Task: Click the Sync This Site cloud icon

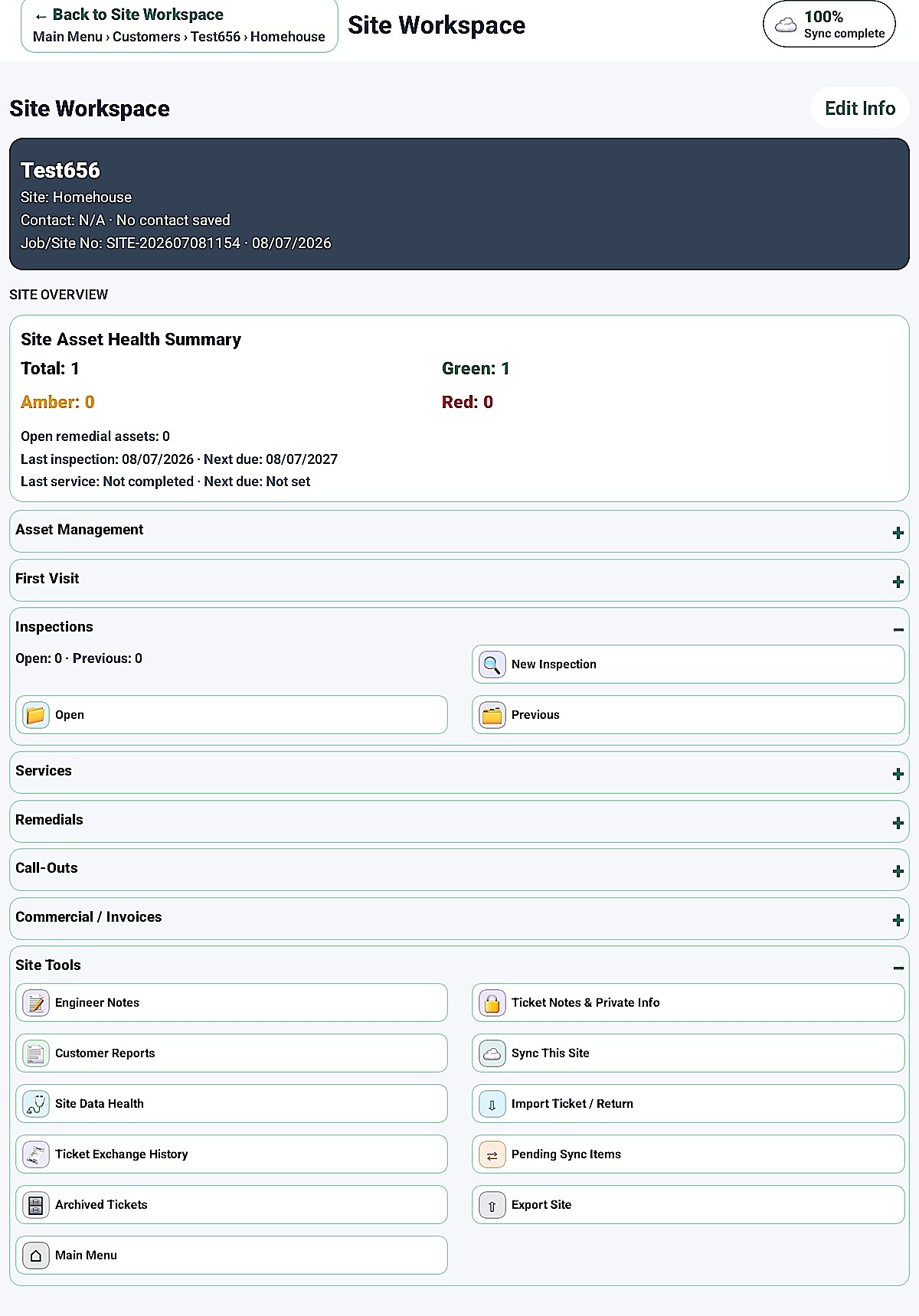Action: [x=492, y=1053]
